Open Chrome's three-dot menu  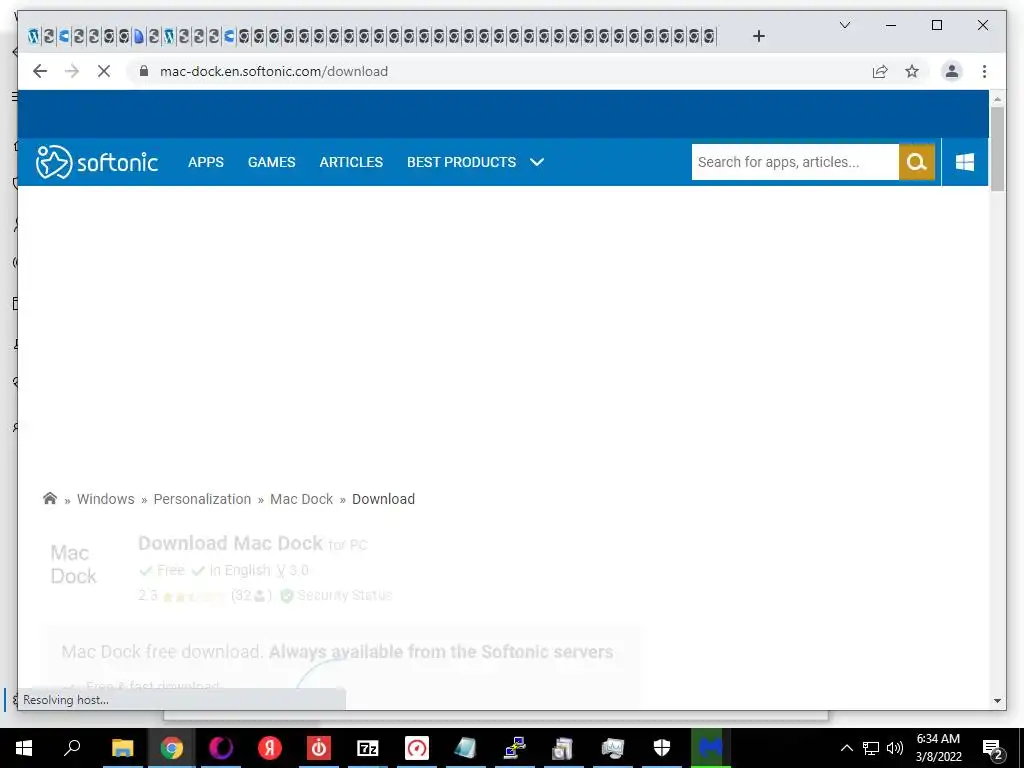coord(984,71)
